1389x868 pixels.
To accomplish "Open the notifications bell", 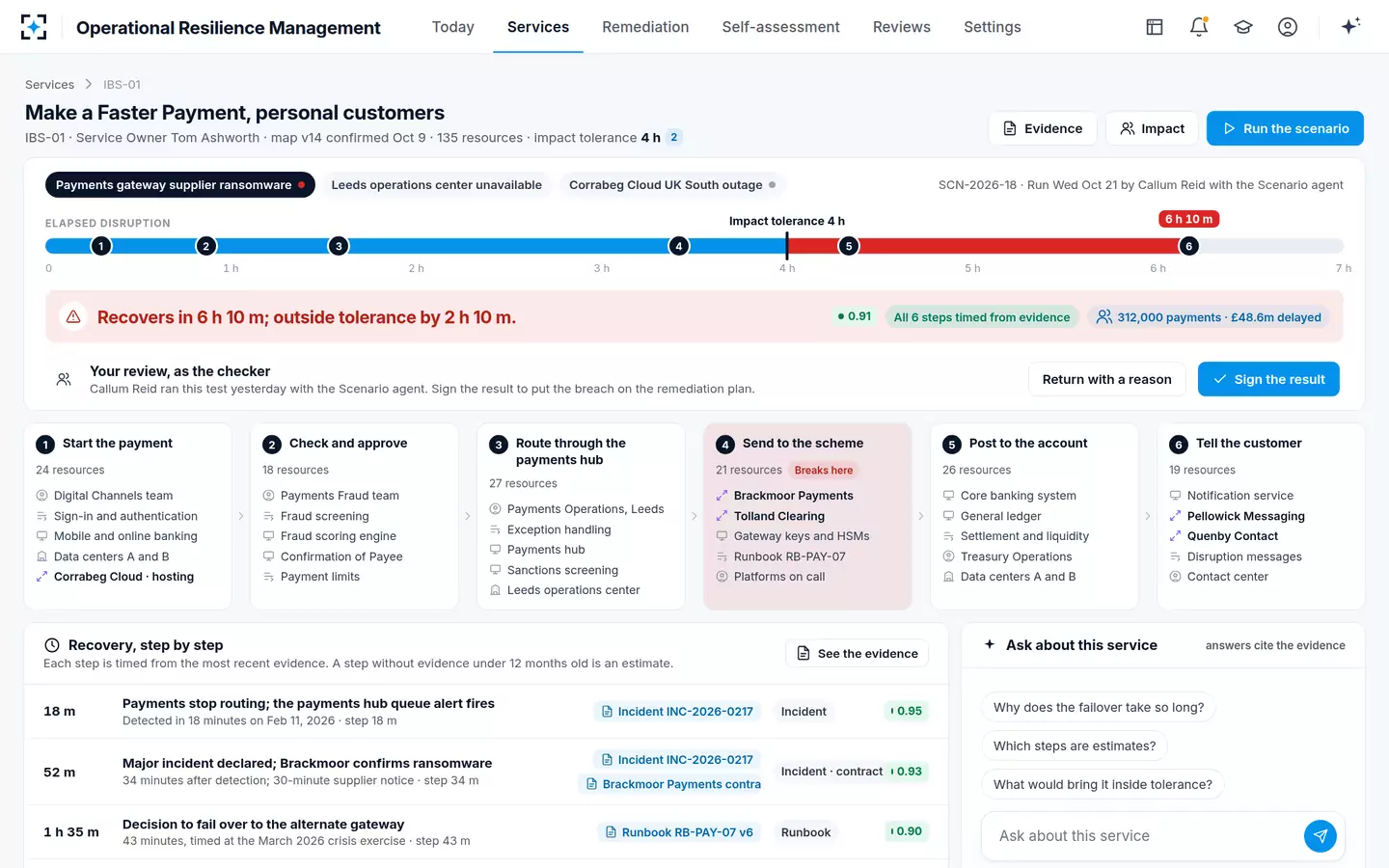I will pos(1199,27).
